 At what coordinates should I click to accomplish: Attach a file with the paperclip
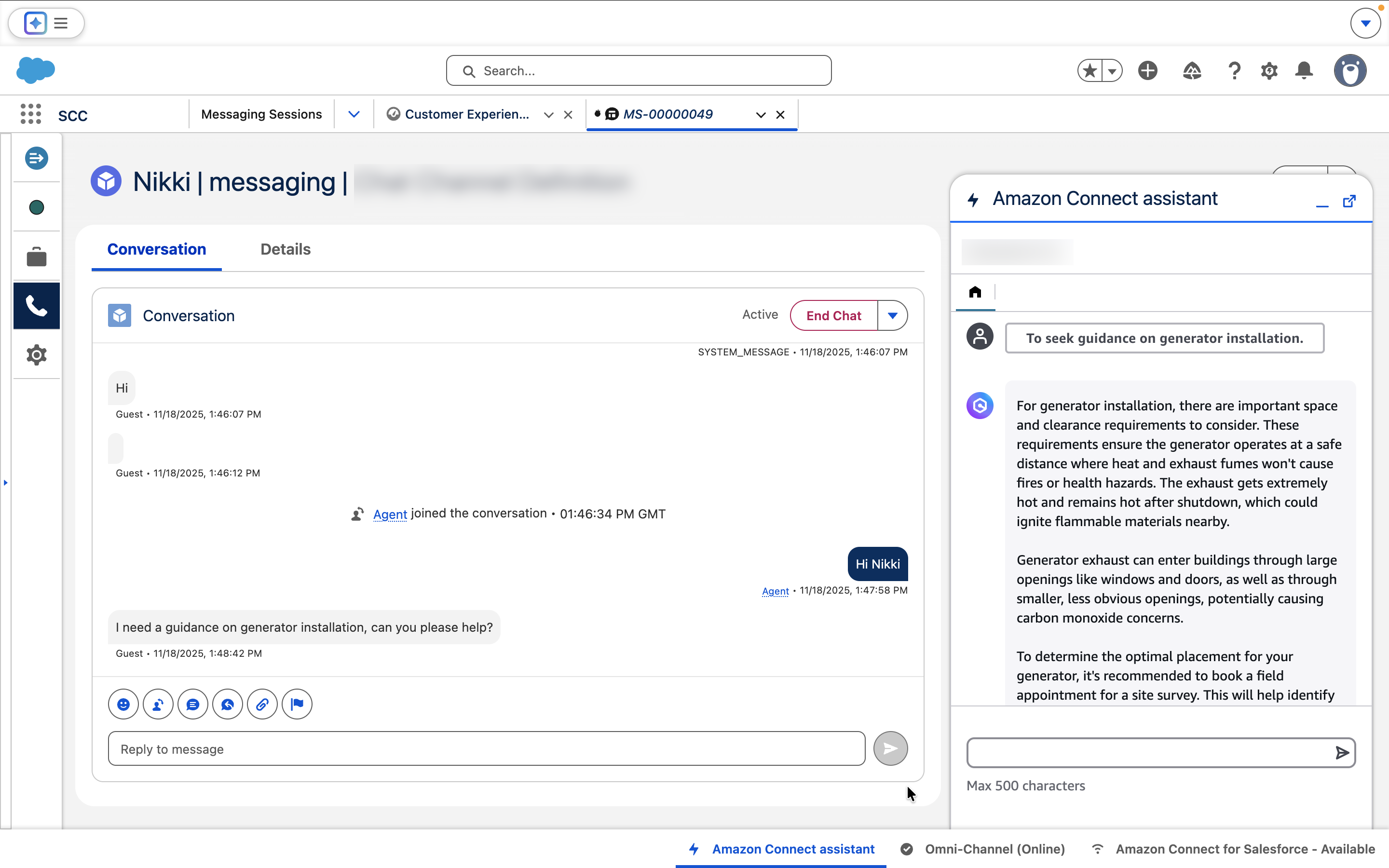(262, 705)
